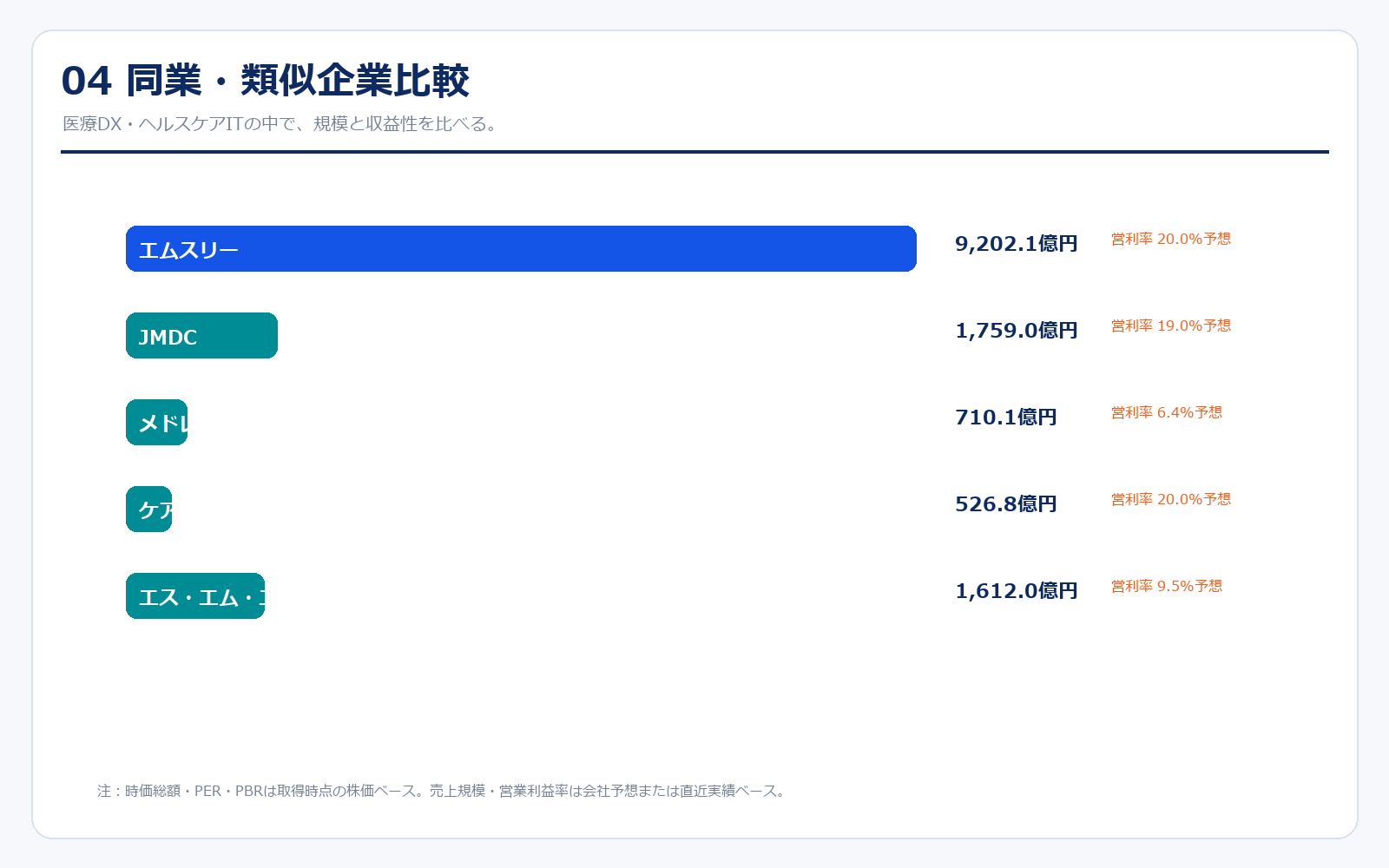Select the truncated メドレ bar
1389x868 pixels.
tap(156, 423)
